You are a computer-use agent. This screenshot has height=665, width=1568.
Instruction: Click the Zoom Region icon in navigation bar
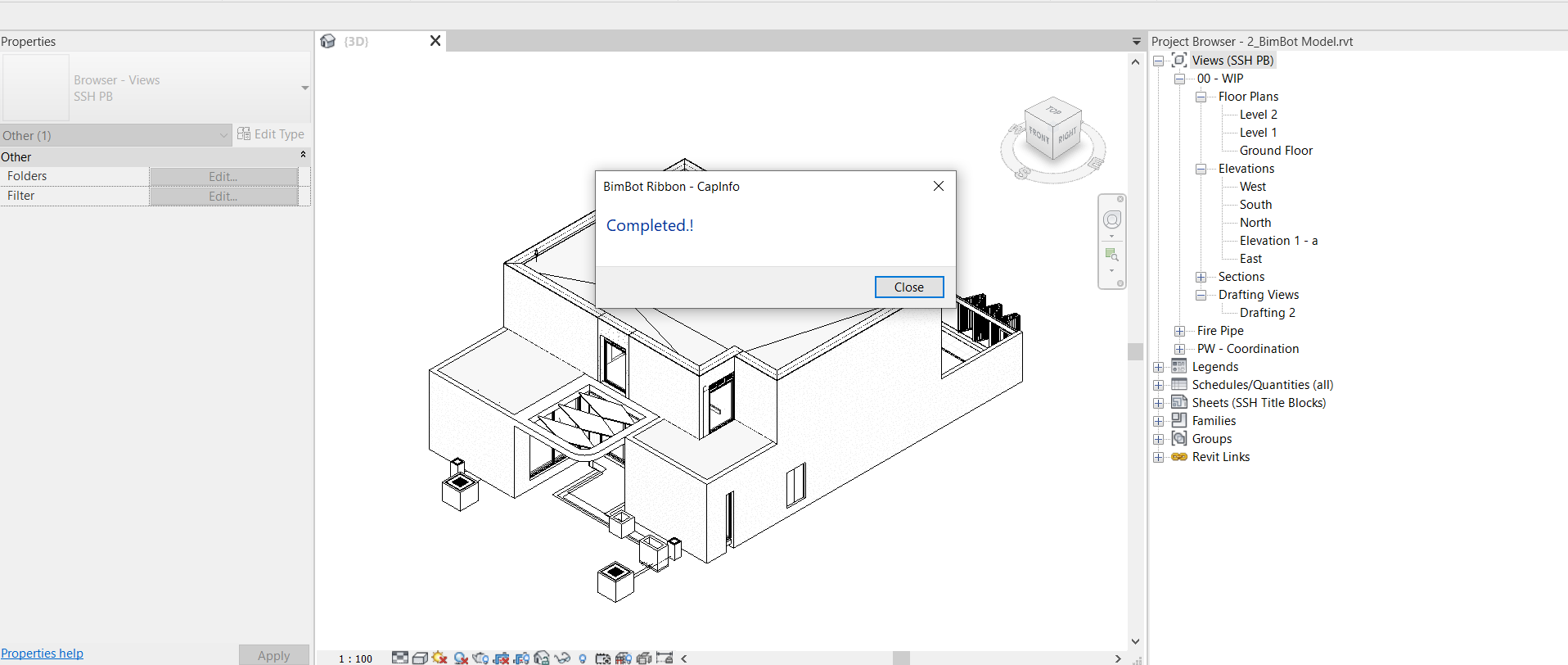pyautogui.click(x=1112, y=255)
